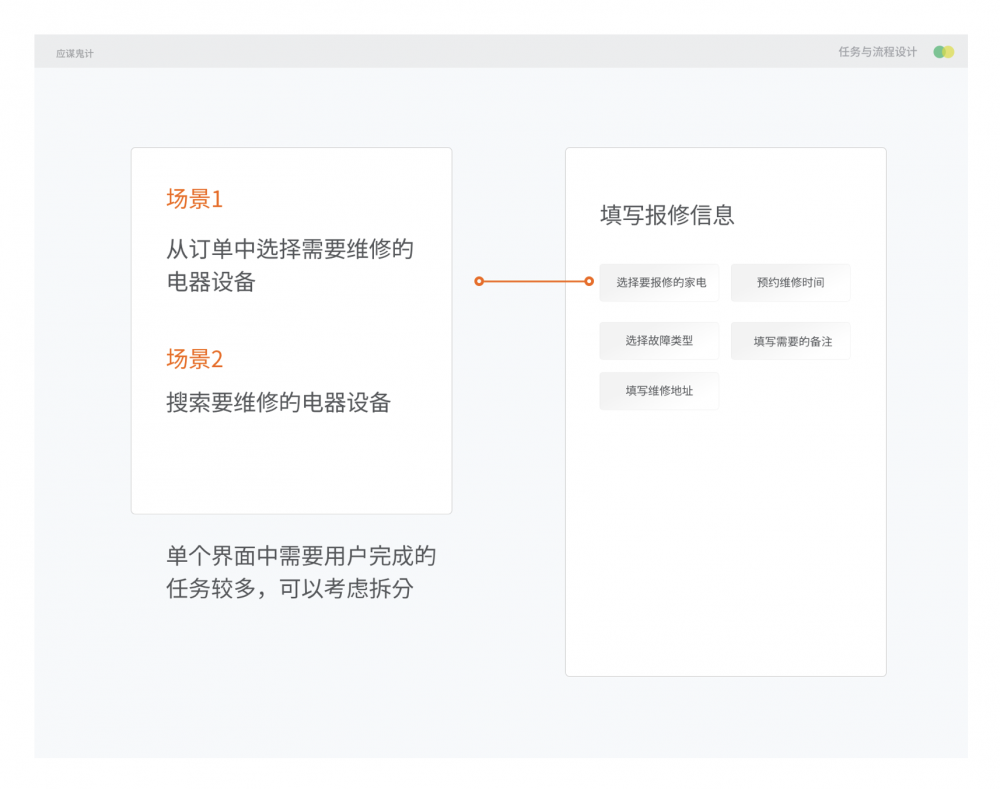This screenshot has width=1000, height=789.
Task: Click the left endpoint dot of the orange connector
Action: coord(479,282)
